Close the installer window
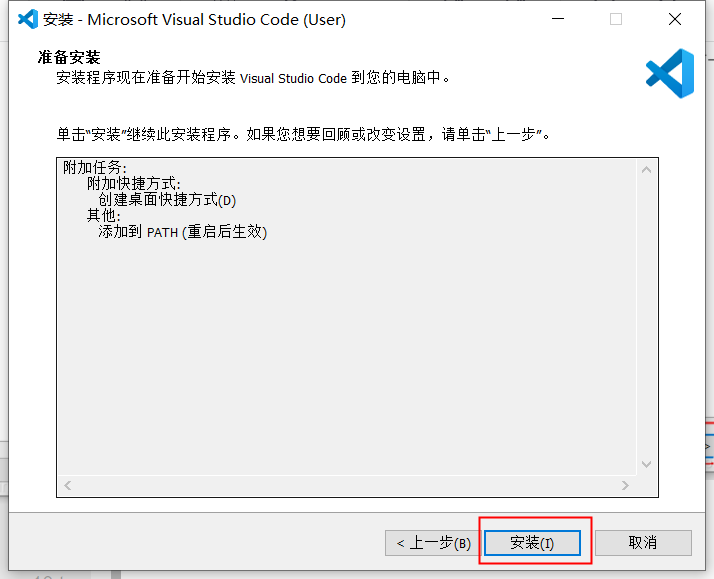 (675, 19)
